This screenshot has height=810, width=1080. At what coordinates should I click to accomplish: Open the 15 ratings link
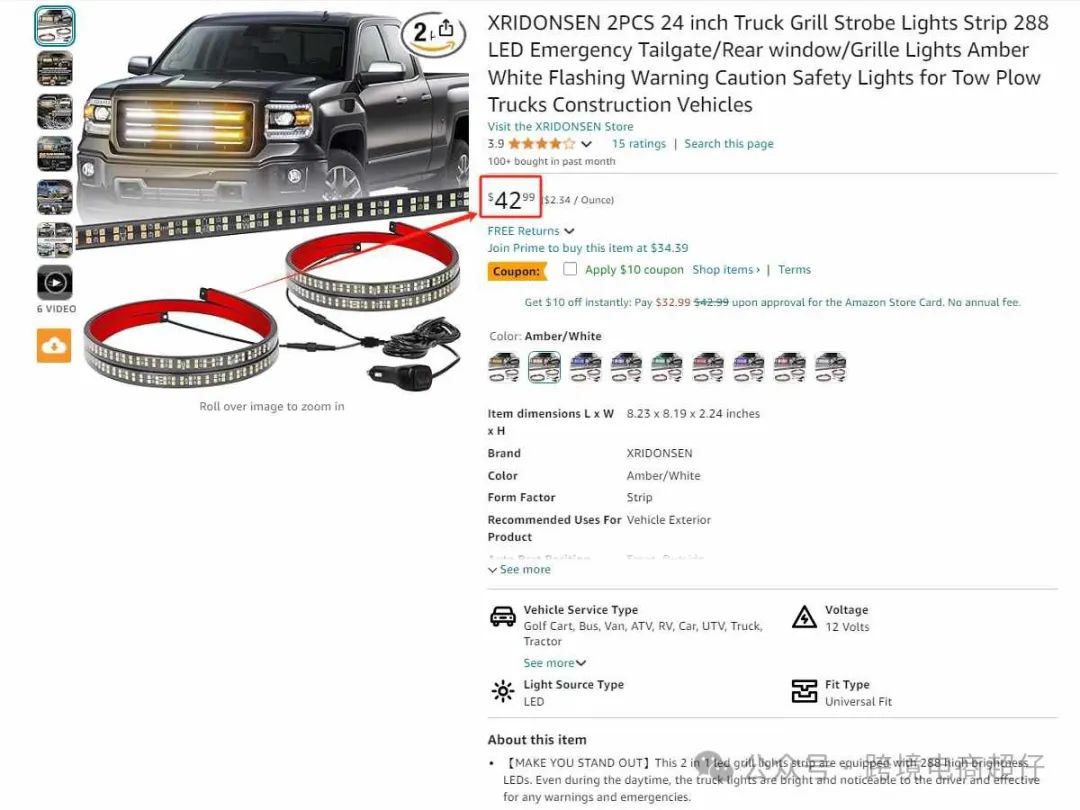coord(638,143)
